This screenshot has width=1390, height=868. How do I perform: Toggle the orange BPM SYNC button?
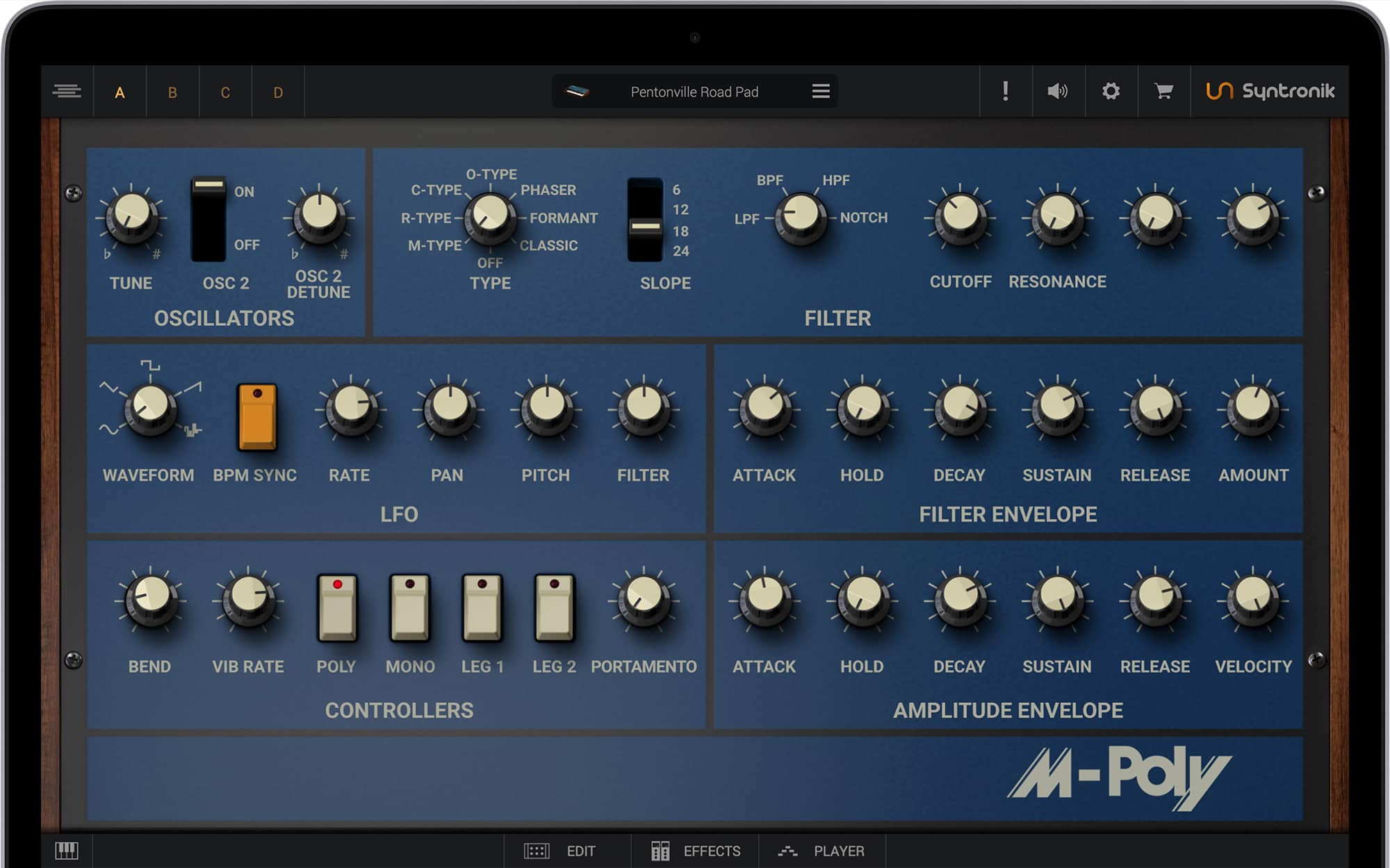point(257,416)
